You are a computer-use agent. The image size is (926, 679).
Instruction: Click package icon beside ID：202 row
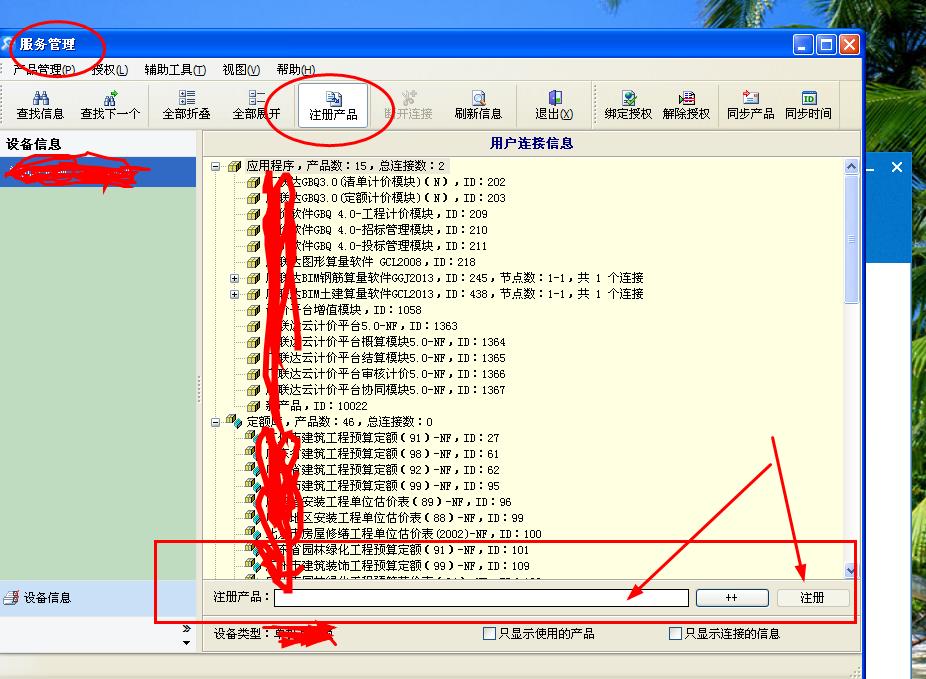[x=253, y=182]
